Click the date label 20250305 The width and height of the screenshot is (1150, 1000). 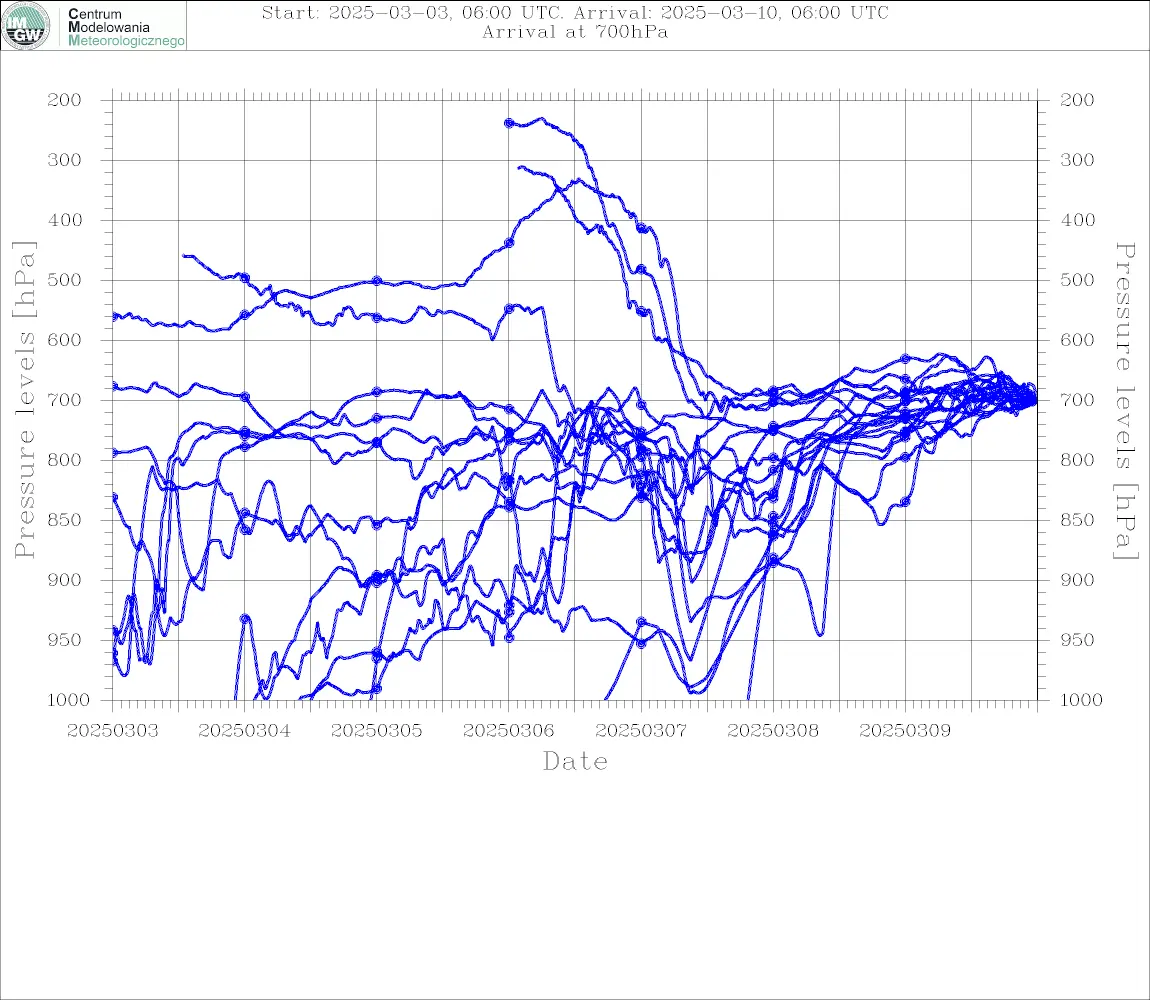click(377, 731)
